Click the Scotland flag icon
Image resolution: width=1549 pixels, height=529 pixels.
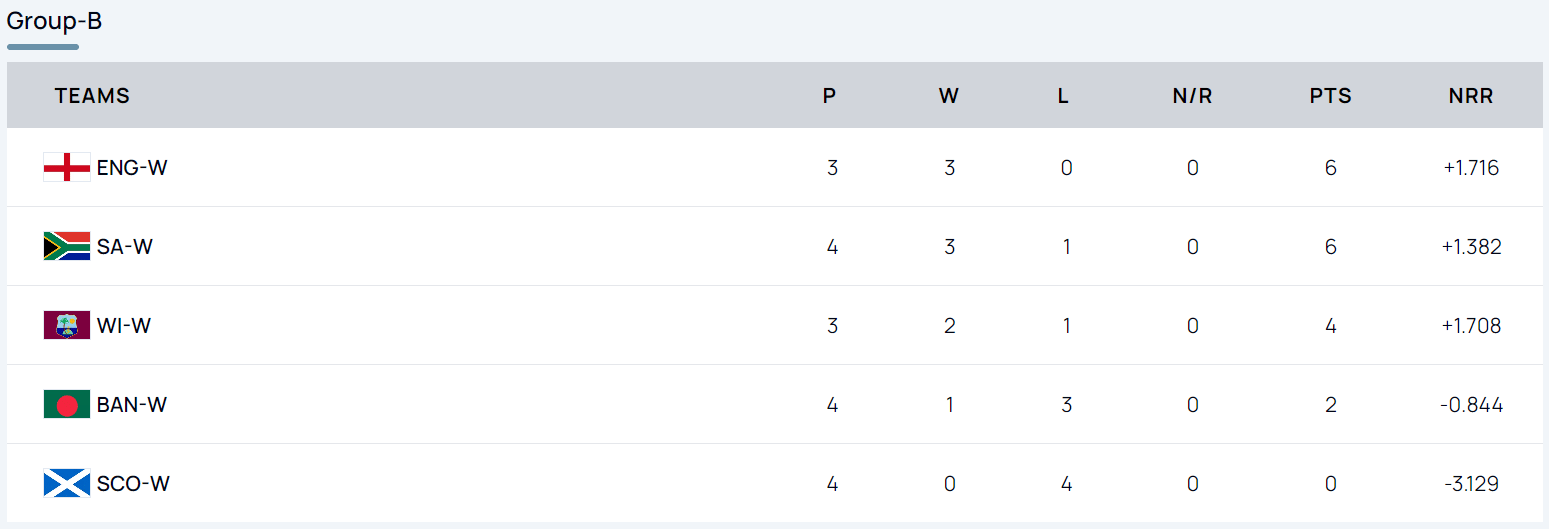(67, 483)
